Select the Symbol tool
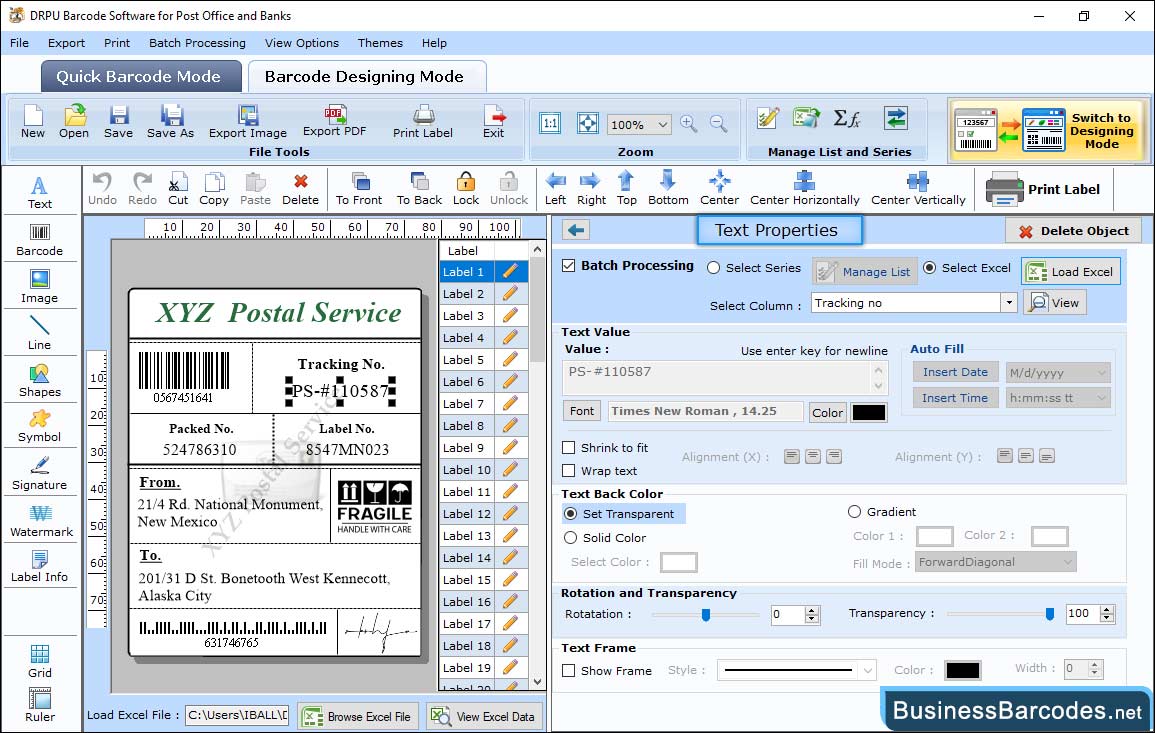 [x=39, y=427]
